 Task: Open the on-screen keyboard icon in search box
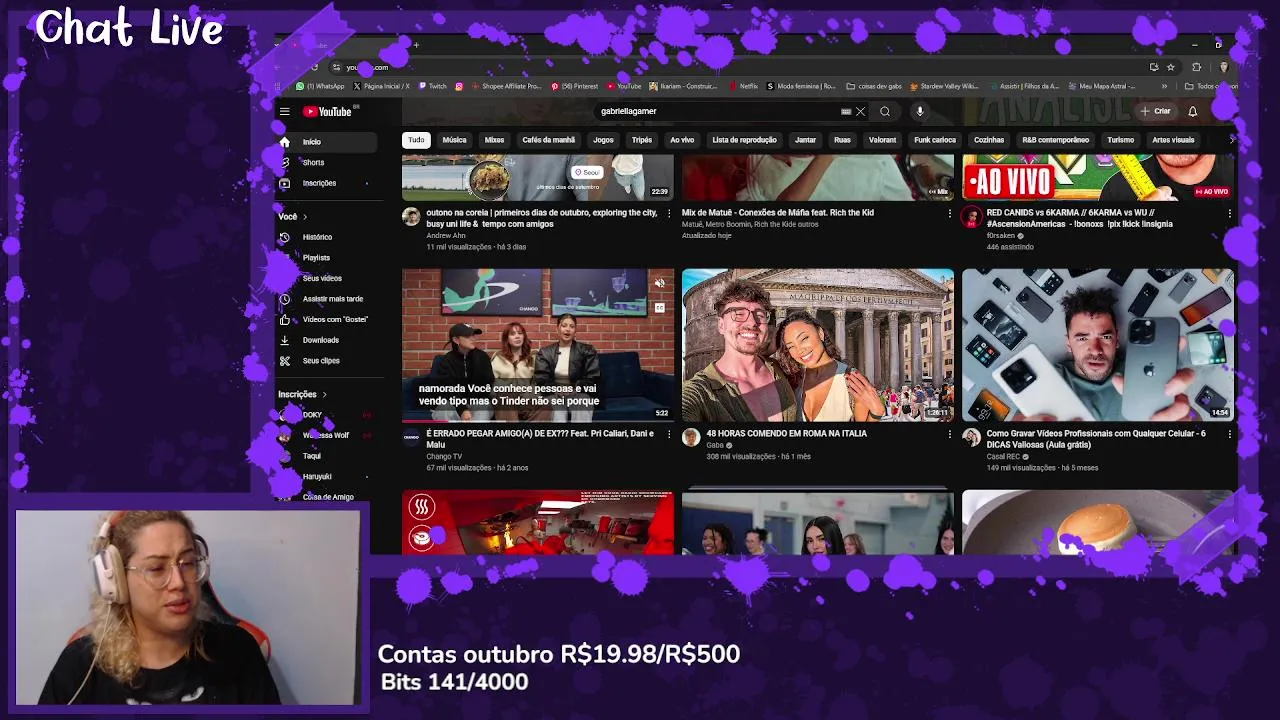[x=846, y=112]
